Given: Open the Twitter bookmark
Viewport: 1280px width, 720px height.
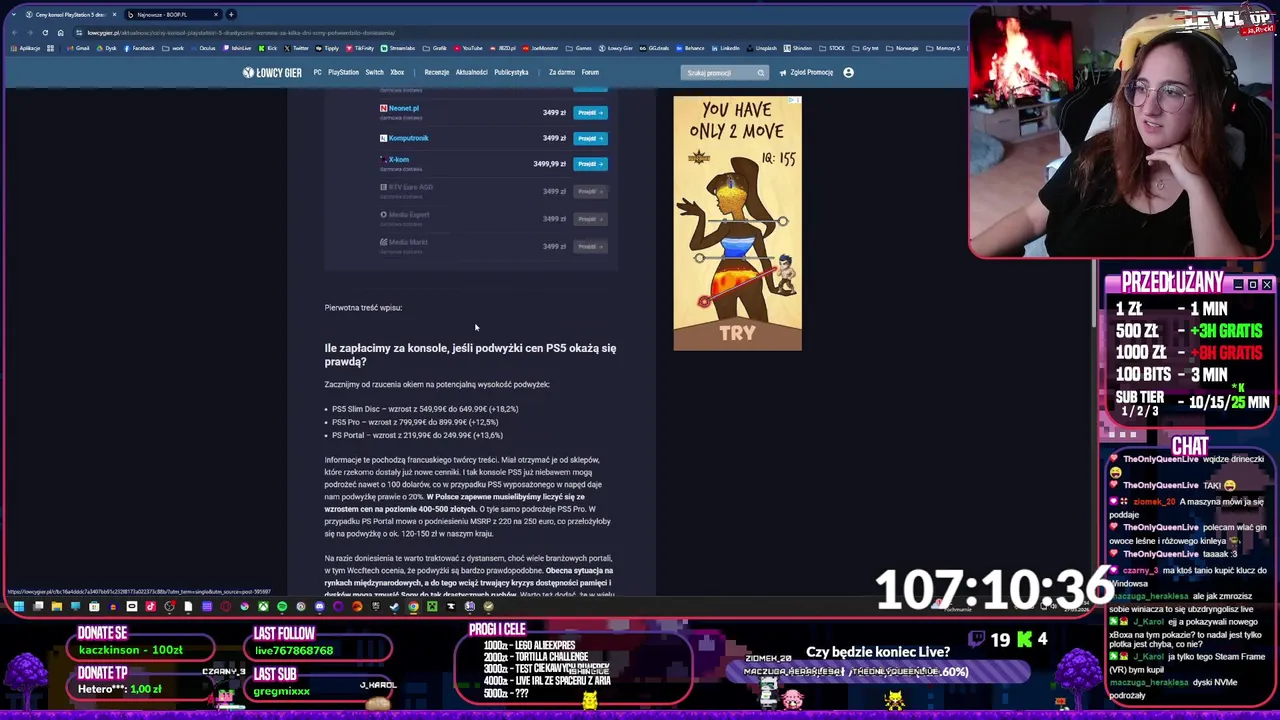Looking at the screenshot, I should pyautogui.click(x=297, y=48).
